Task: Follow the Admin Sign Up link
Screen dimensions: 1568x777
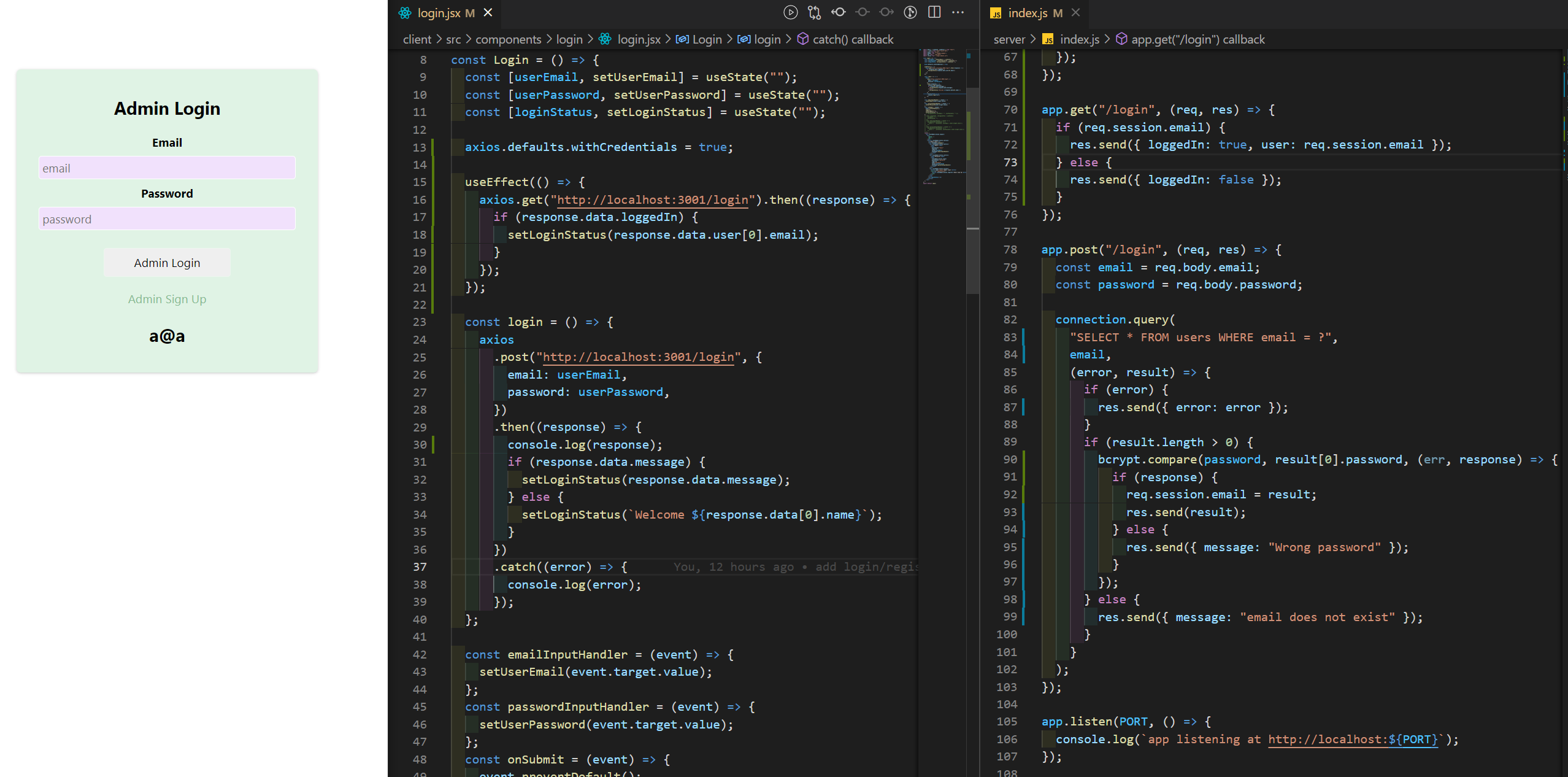Action: click(167, 299)
